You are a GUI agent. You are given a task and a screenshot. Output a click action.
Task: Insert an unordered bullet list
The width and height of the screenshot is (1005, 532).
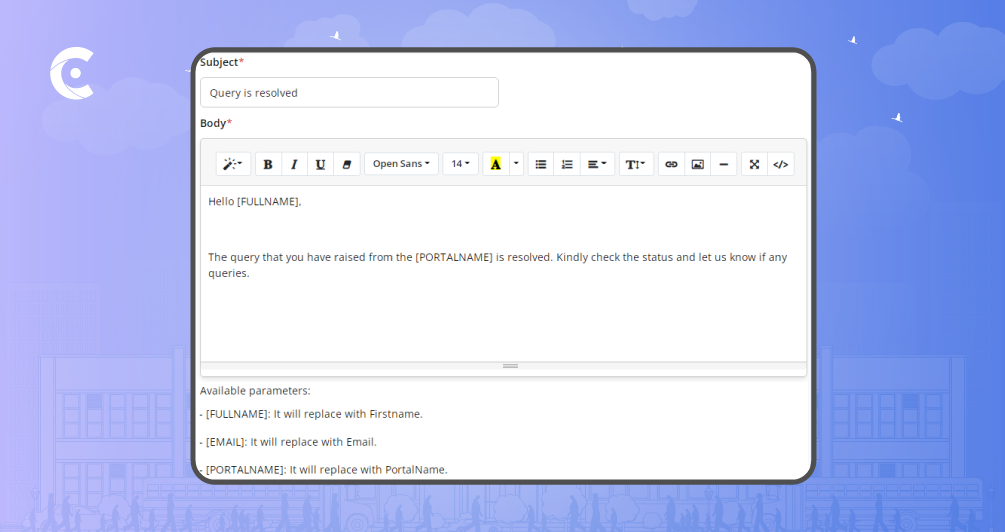point(541,164)
